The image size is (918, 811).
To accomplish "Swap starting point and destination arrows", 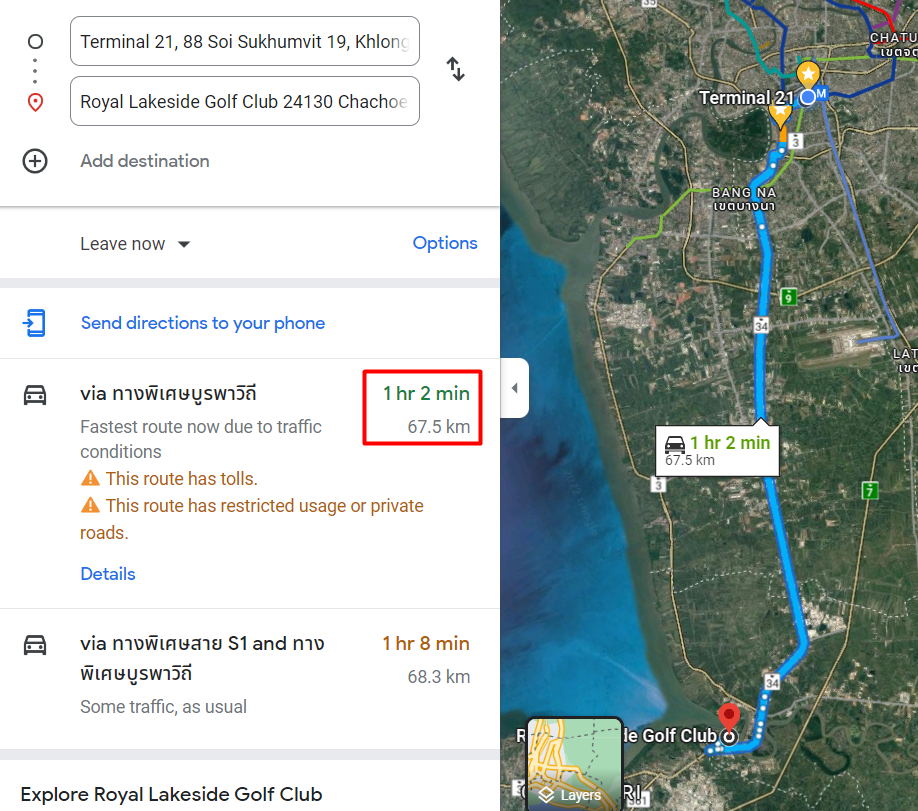I will click(455, 69).
